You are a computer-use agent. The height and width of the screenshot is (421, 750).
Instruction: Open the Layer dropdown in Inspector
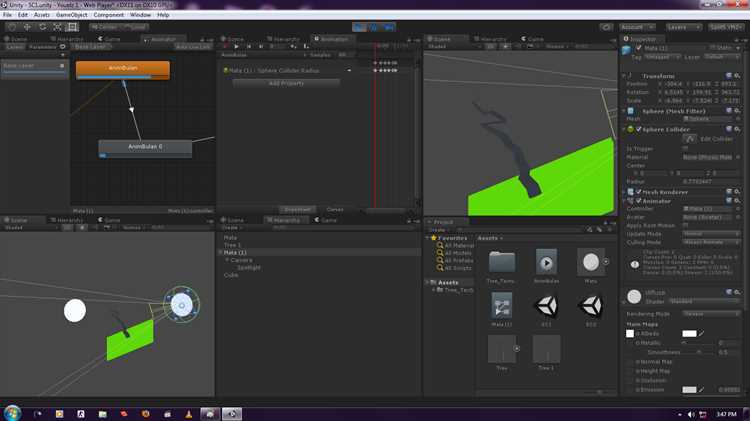(x=722, y=57)
